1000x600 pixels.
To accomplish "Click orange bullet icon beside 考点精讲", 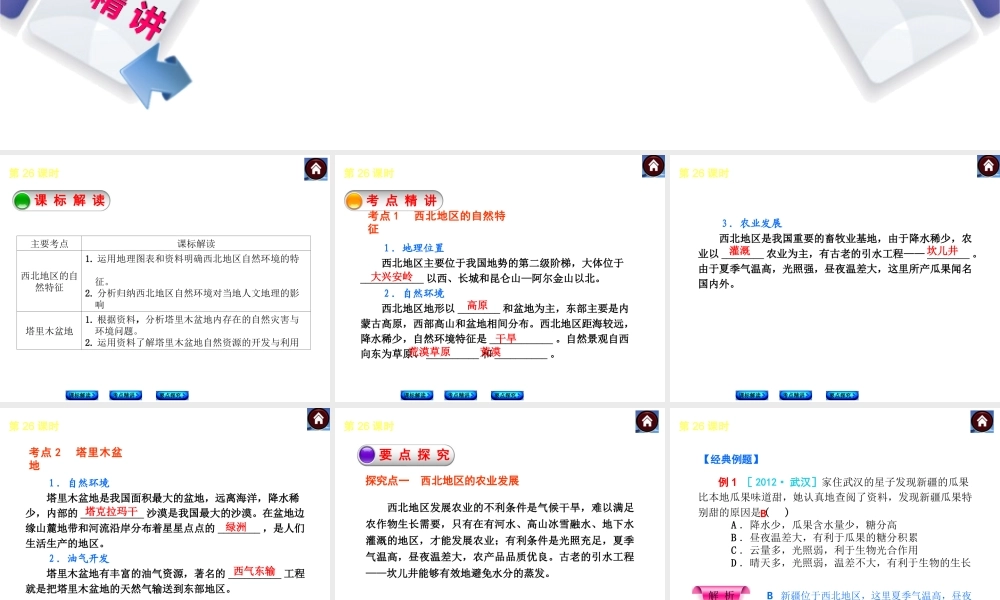I will 354,201.
